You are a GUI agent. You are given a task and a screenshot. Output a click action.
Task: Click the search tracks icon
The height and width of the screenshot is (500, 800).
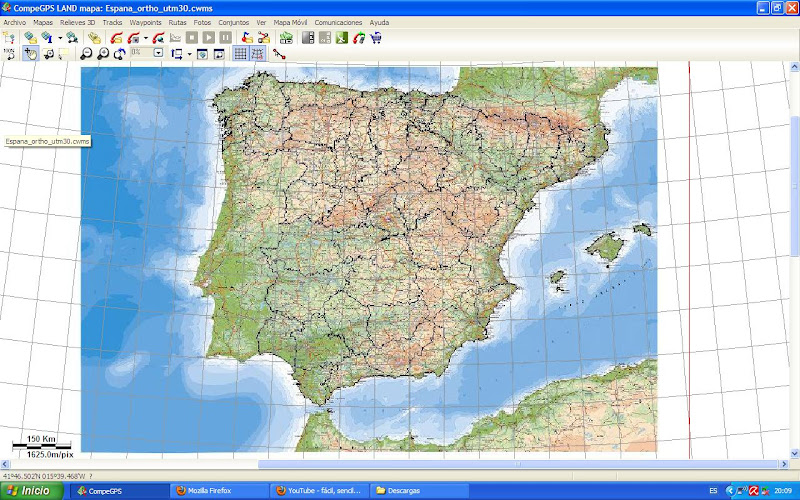coord(158,37)
